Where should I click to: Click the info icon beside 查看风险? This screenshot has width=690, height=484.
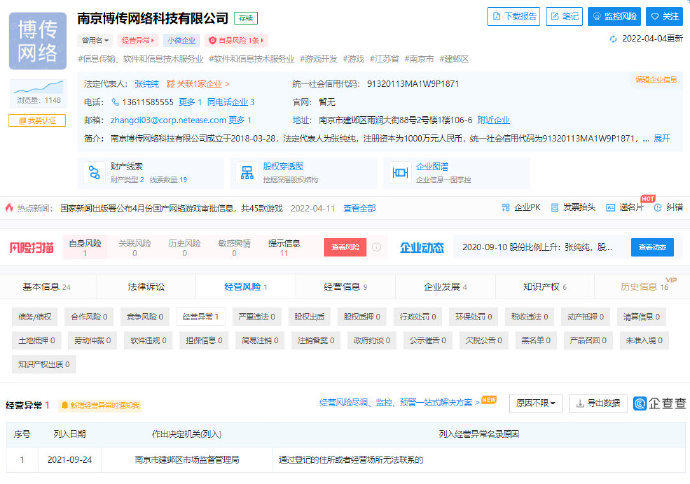tap(376, 247)
